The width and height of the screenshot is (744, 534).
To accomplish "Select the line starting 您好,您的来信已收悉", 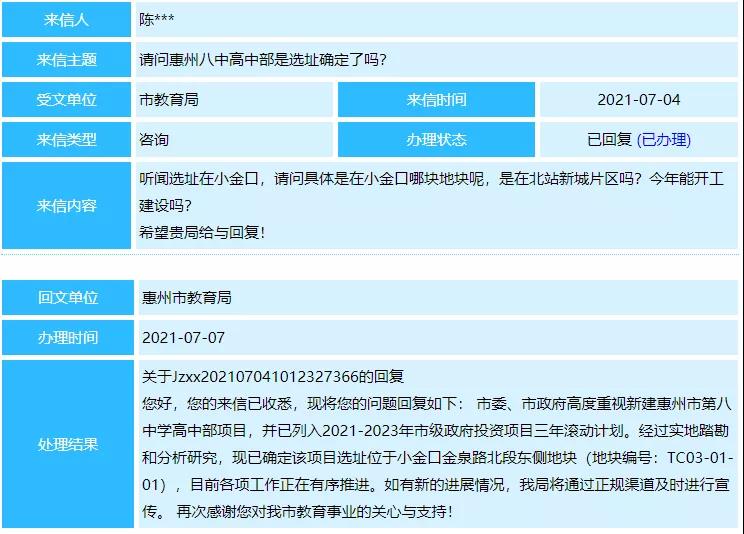I will click(437, 403).
